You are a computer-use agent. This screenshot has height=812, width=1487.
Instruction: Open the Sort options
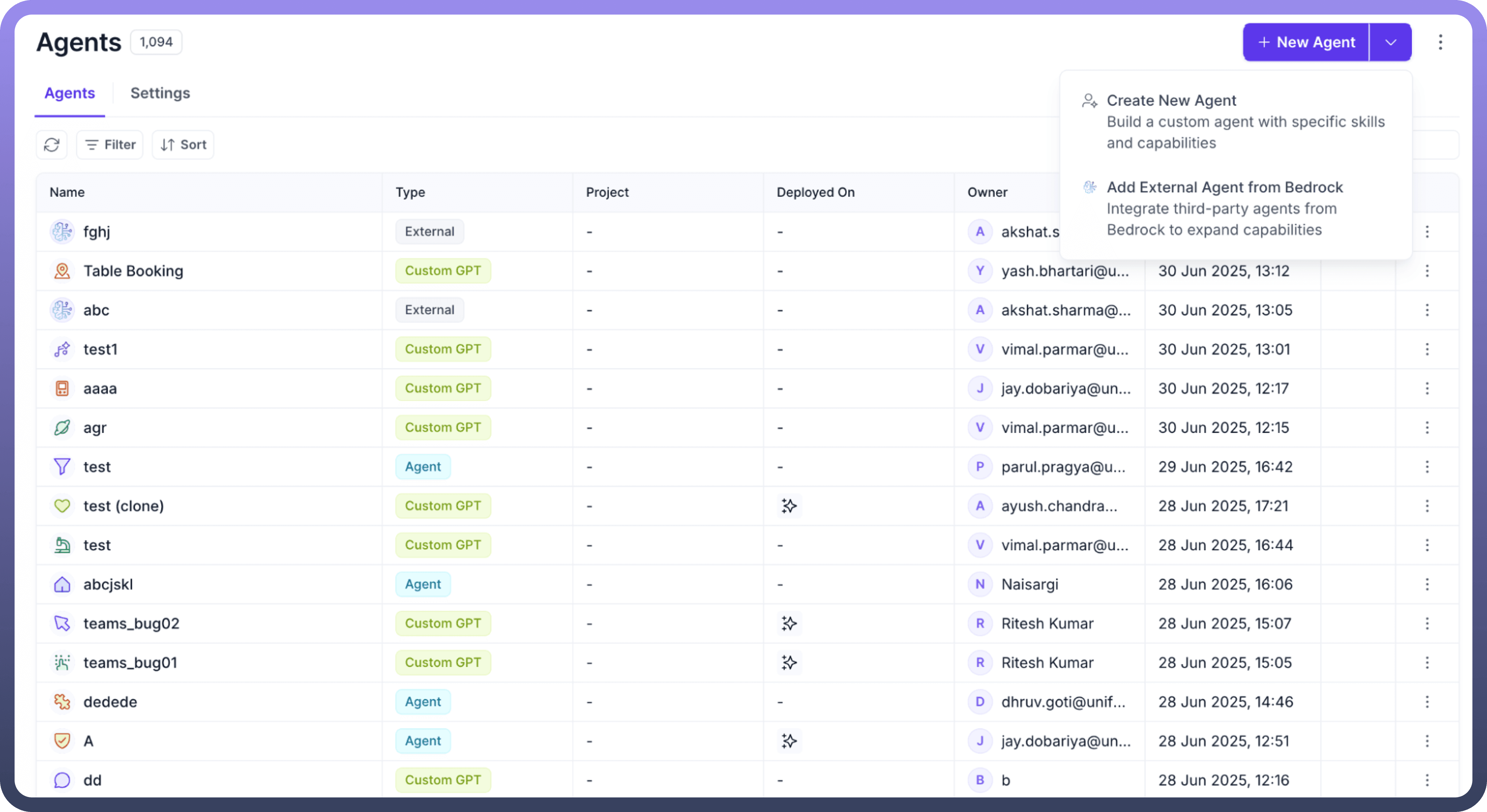(183, 144)
